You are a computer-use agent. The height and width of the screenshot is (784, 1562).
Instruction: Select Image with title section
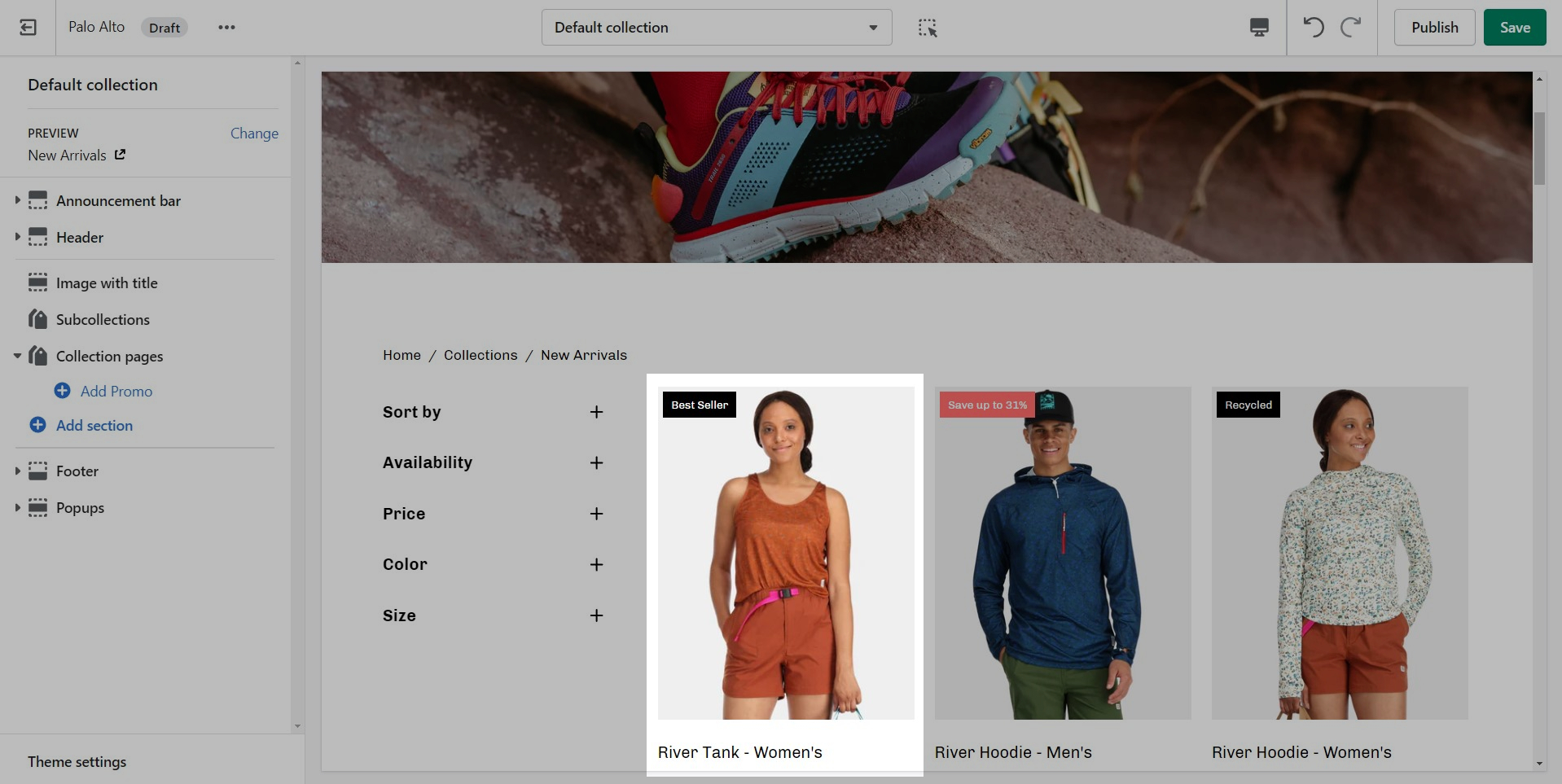coord(107,283)
